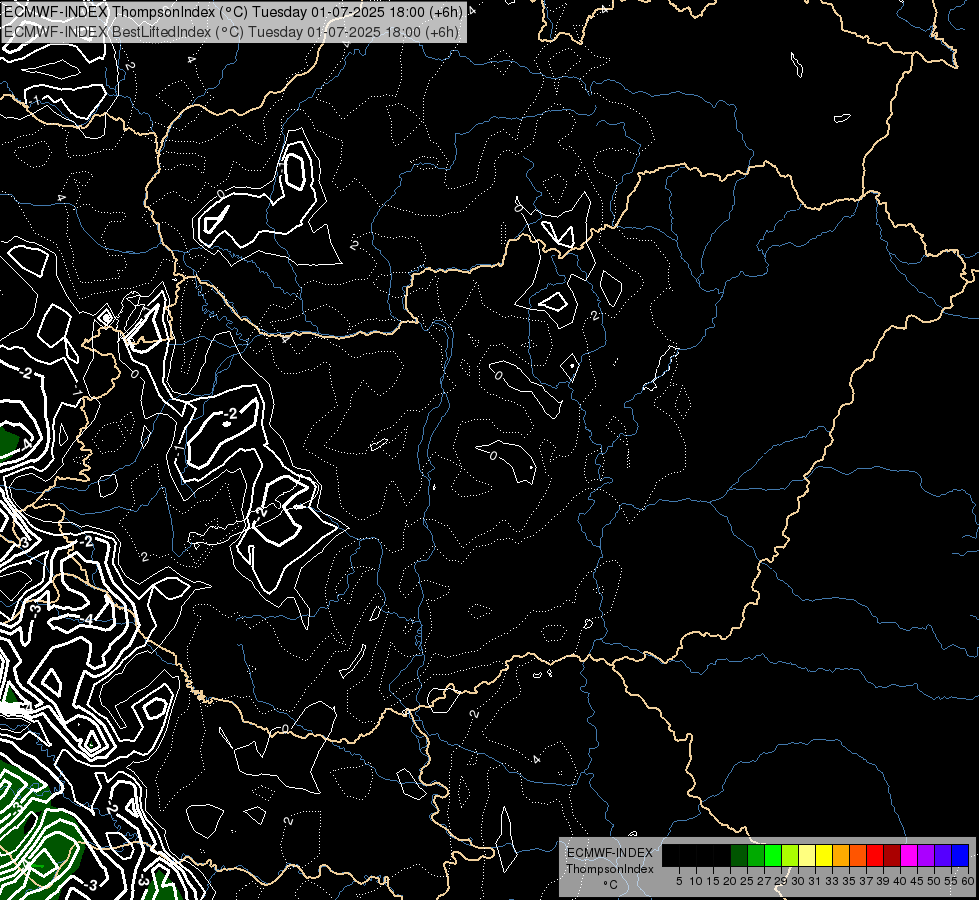The image size is (979, 900).
Task: Select the dark red 39–40 legend swatch
Action: coord(892,855)
